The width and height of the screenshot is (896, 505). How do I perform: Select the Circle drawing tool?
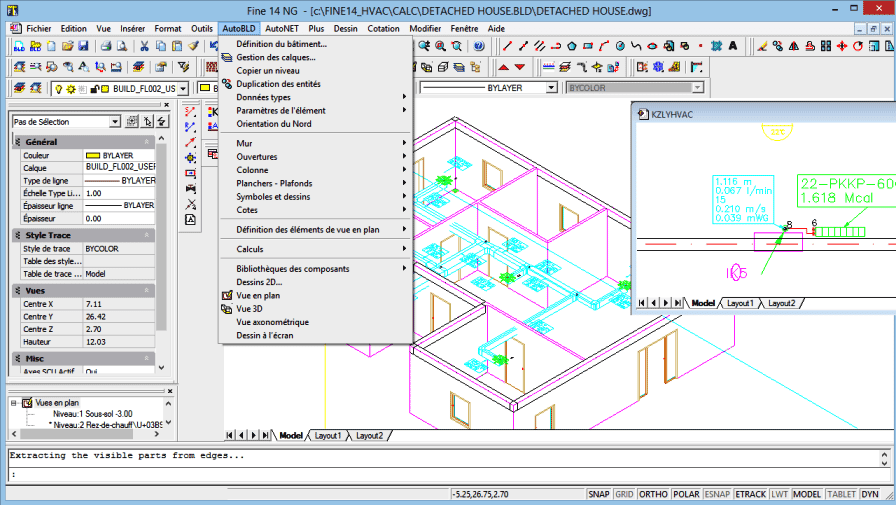pyautogui.click(x=620, y=46)
